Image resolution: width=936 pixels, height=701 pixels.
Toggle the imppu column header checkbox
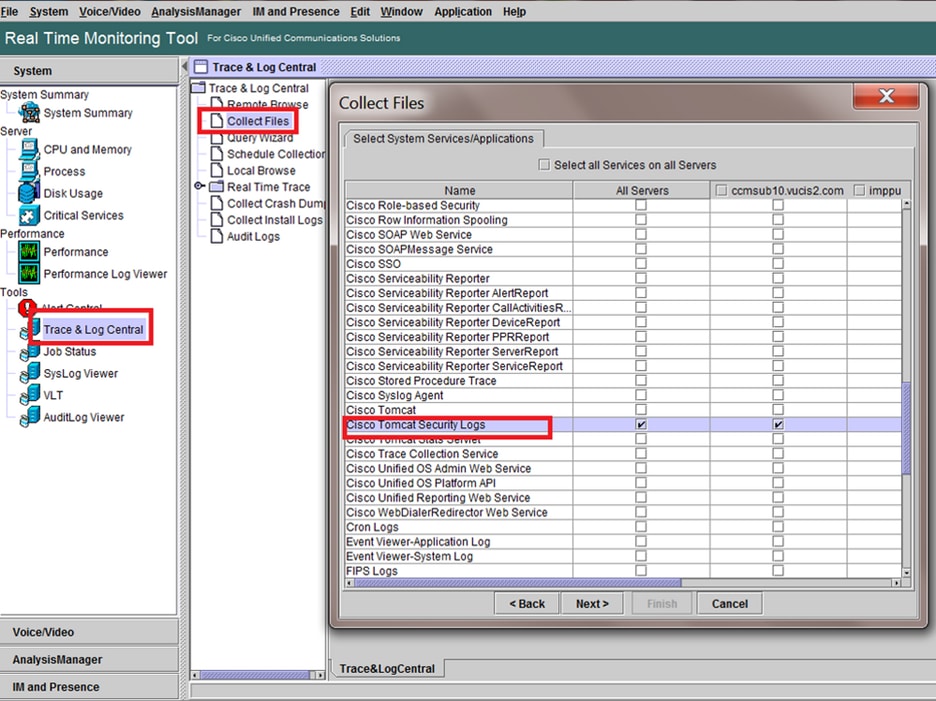pos(859,190)
